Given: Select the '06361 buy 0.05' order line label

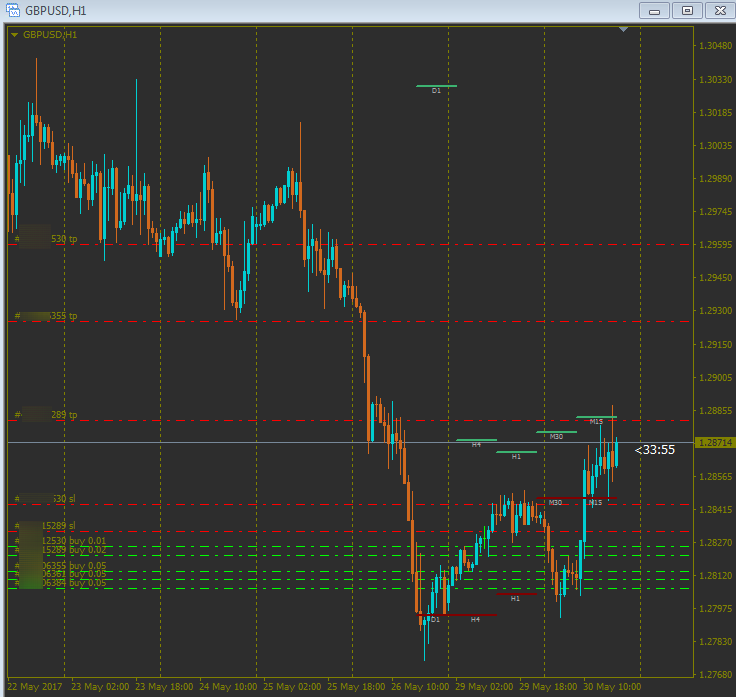Looking at the screenshot, I should 74,574.
